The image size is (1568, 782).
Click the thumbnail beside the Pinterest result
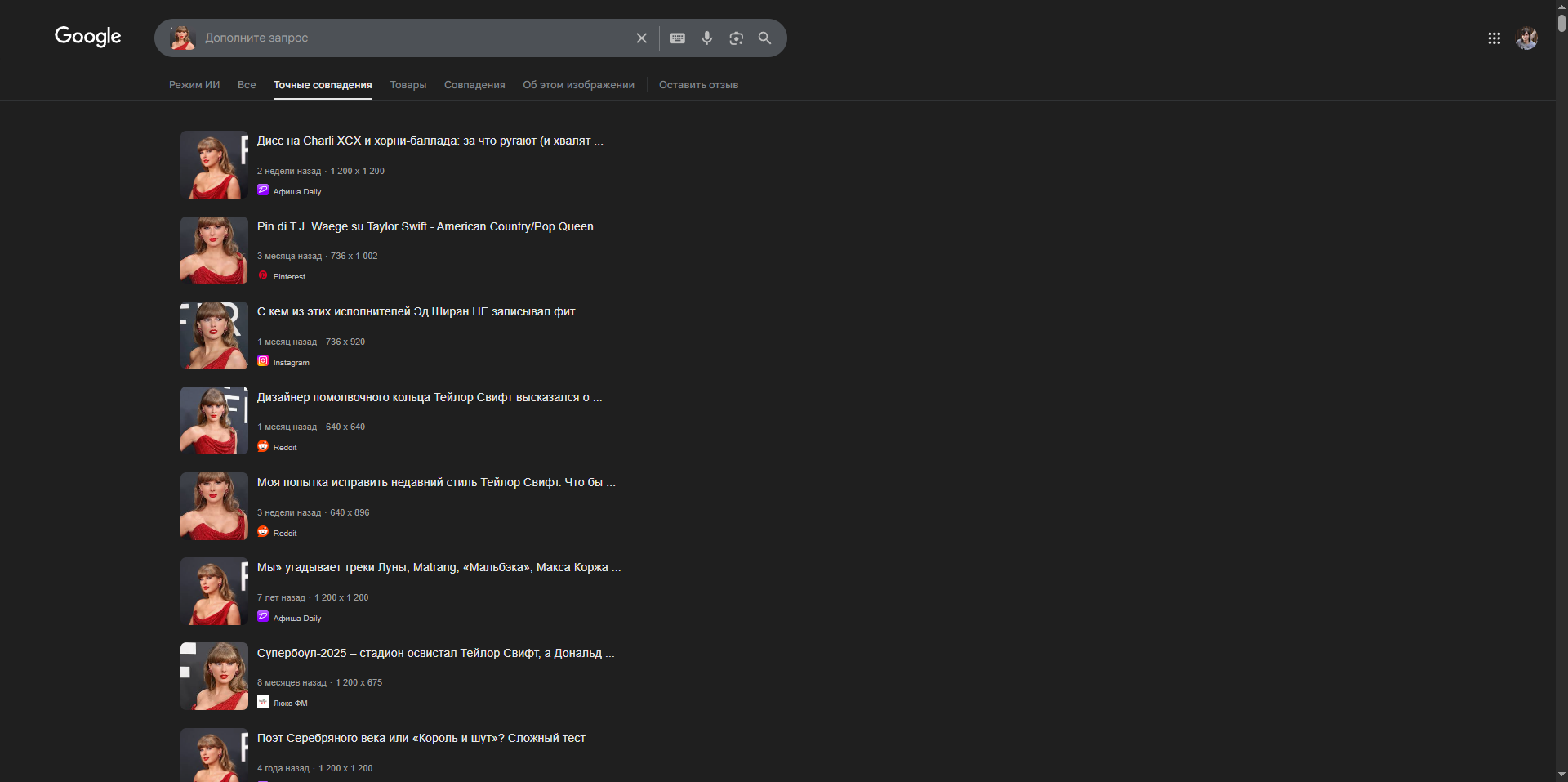[x=214, y=250]
